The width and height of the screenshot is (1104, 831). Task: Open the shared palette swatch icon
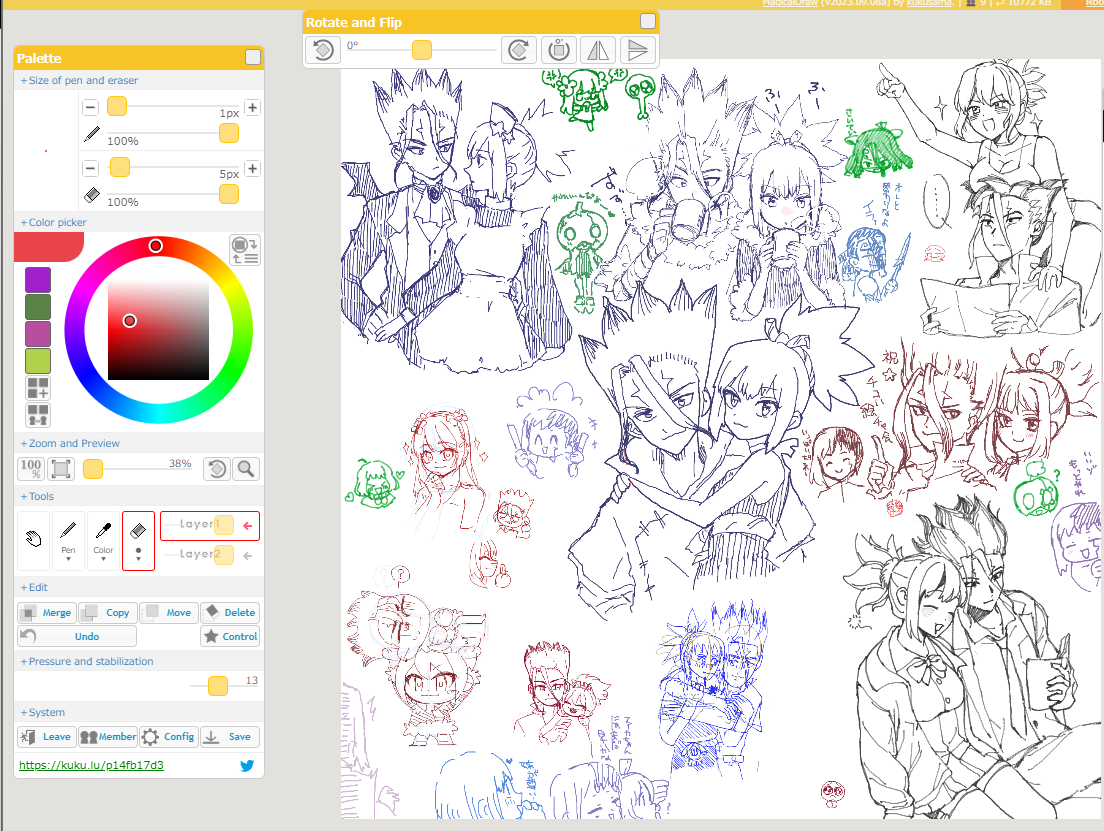click(38, 415)
